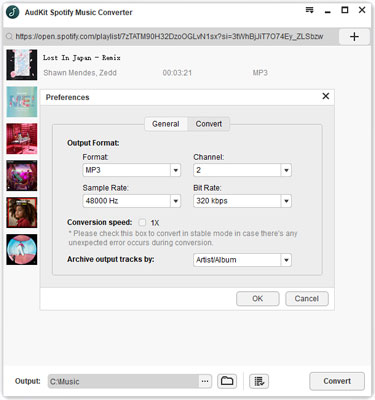Start conversion with Convert button

[337, 381]
